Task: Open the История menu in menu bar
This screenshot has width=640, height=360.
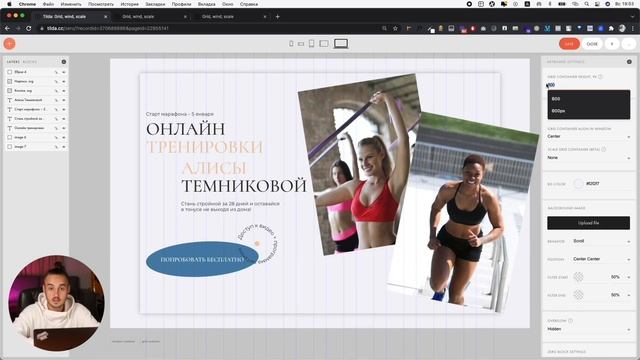Action: point(129,4)
